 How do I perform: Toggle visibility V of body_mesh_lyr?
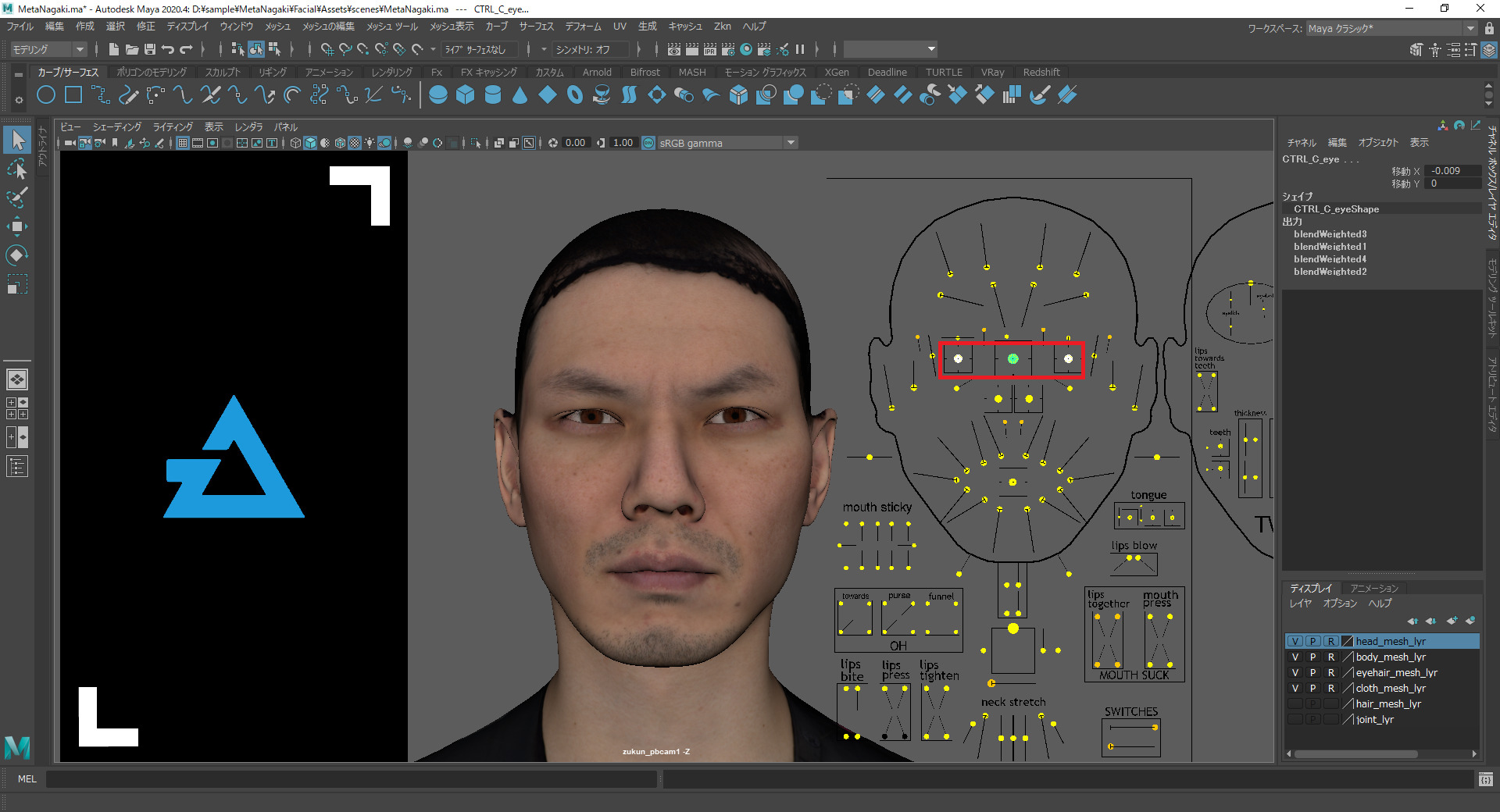1295,657
